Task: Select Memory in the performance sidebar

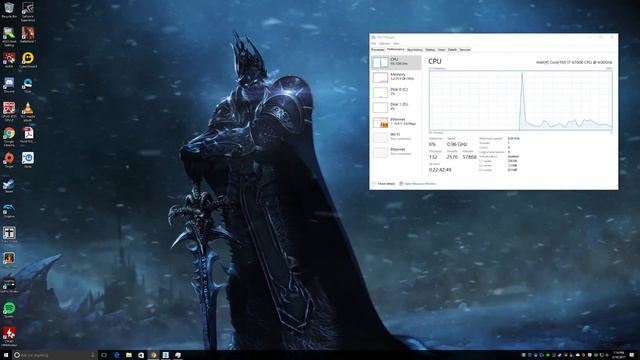Action: click(x=396, y=77)
